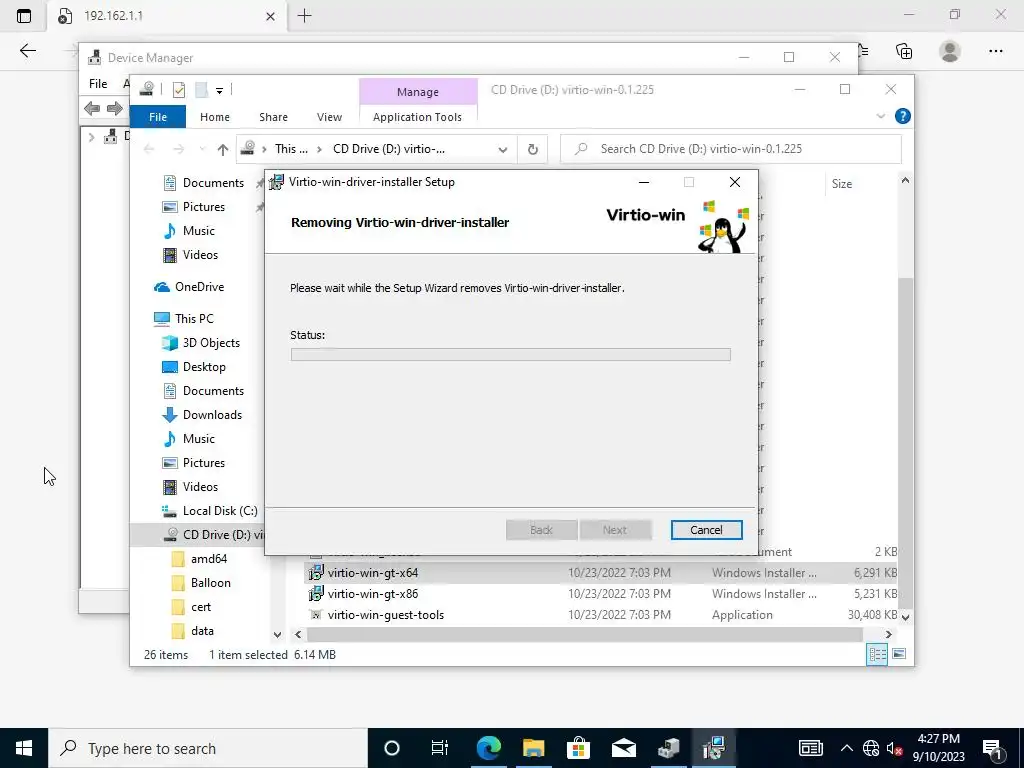Image resolution: width=1024 pixels, height=768 pixels.
Task: Open browser Settings and more menu
Action: coord(995,51)
